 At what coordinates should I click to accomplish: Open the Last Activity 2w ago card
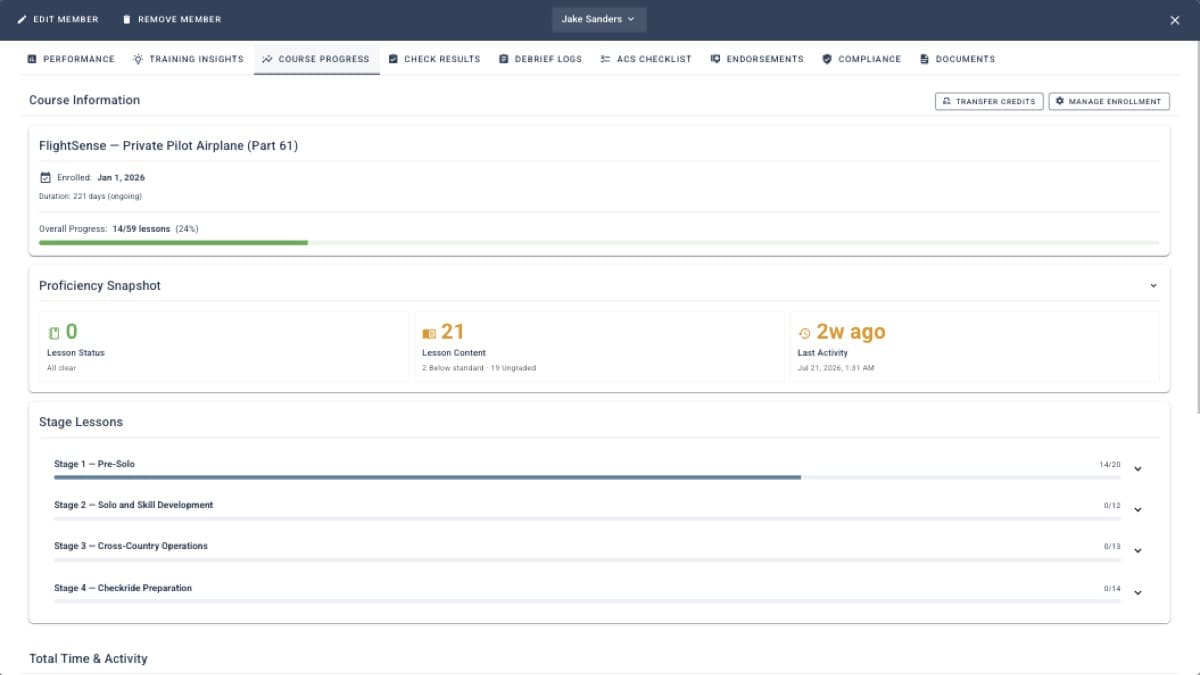(x=975, y=345)
